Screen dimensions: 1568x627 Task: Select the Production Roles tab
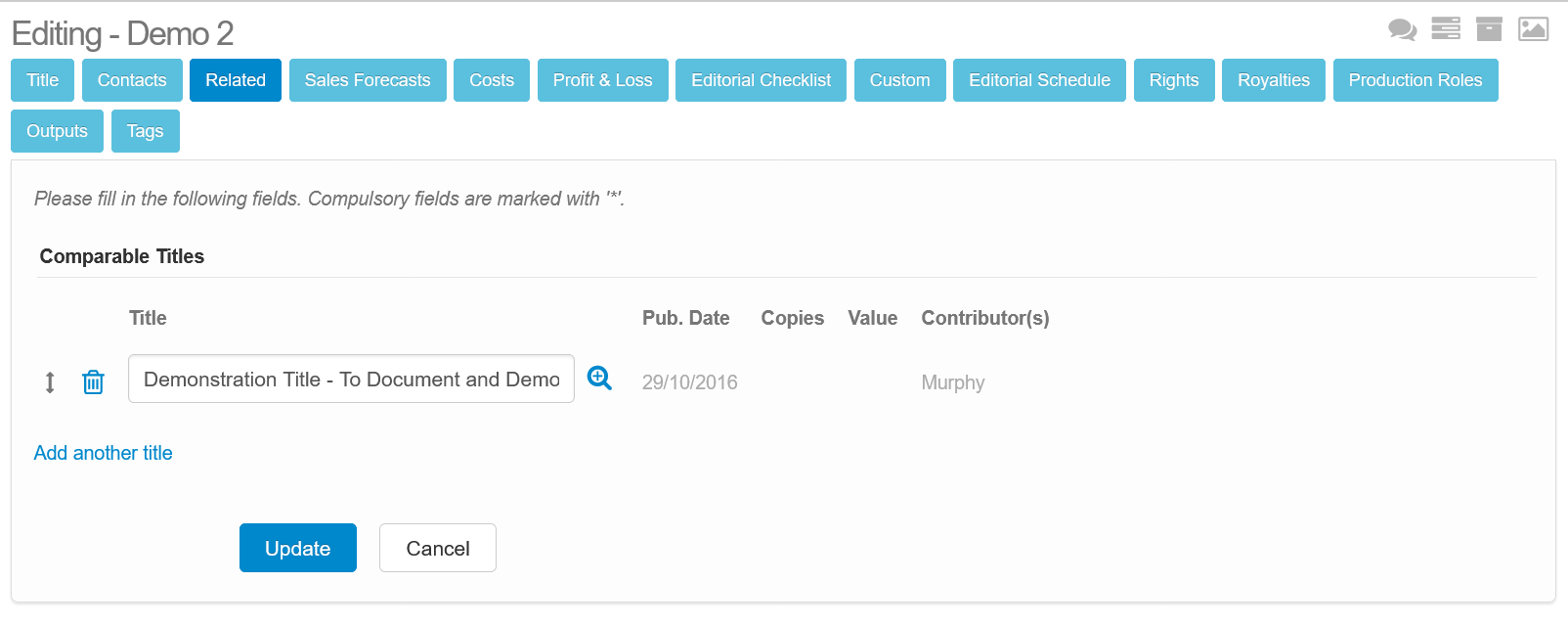[1415, 80]
